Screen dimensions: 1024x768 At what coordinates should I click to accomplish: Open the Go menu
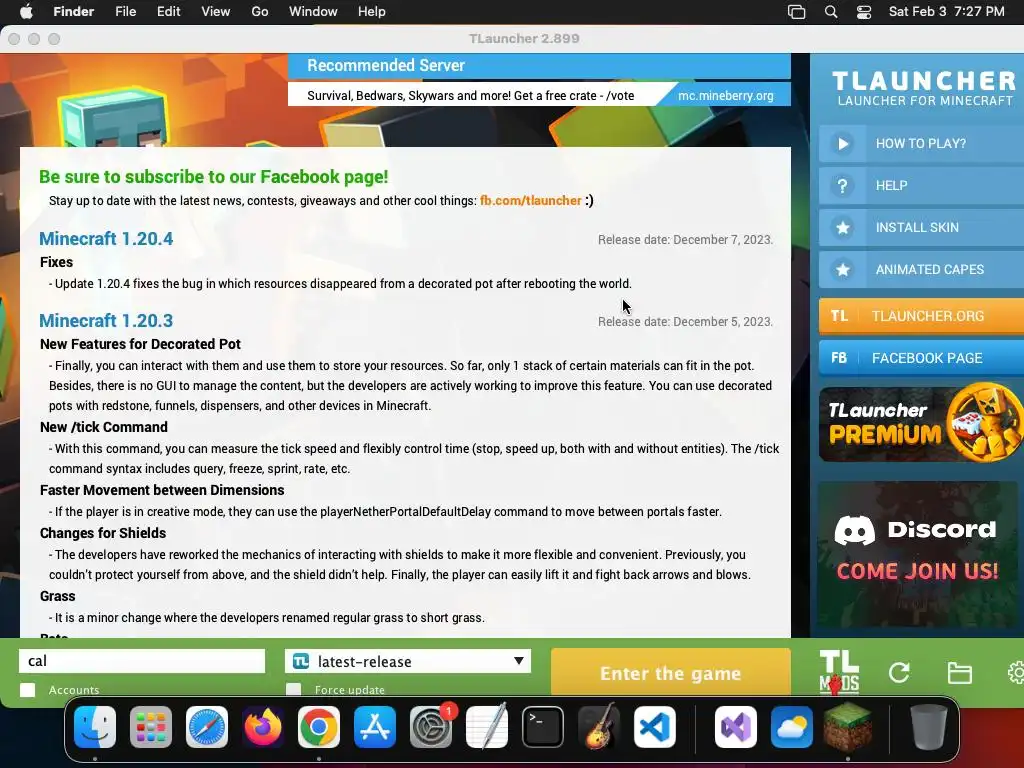click(260, 12)
